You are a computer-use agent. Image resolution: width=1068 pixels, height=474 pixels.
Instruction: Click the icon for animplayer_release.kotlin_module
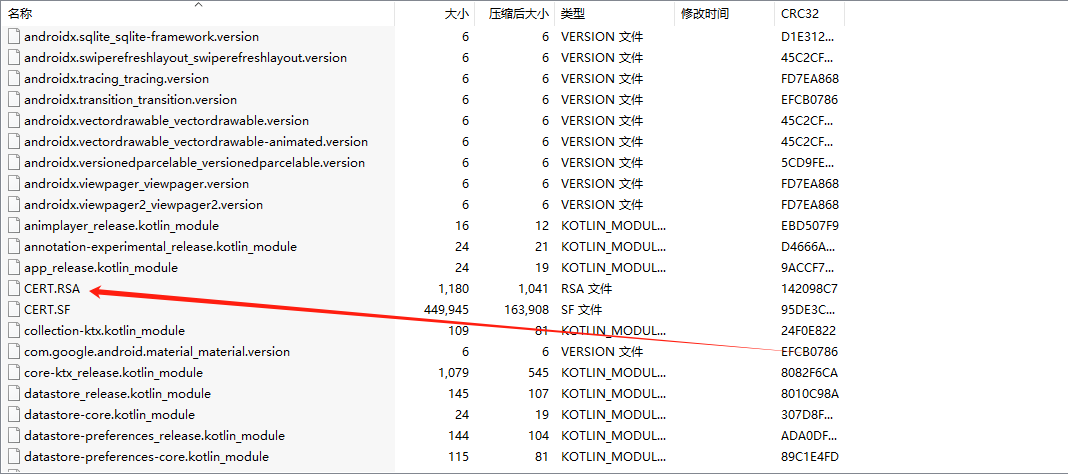pyautogui.click(x=13, y=226)
